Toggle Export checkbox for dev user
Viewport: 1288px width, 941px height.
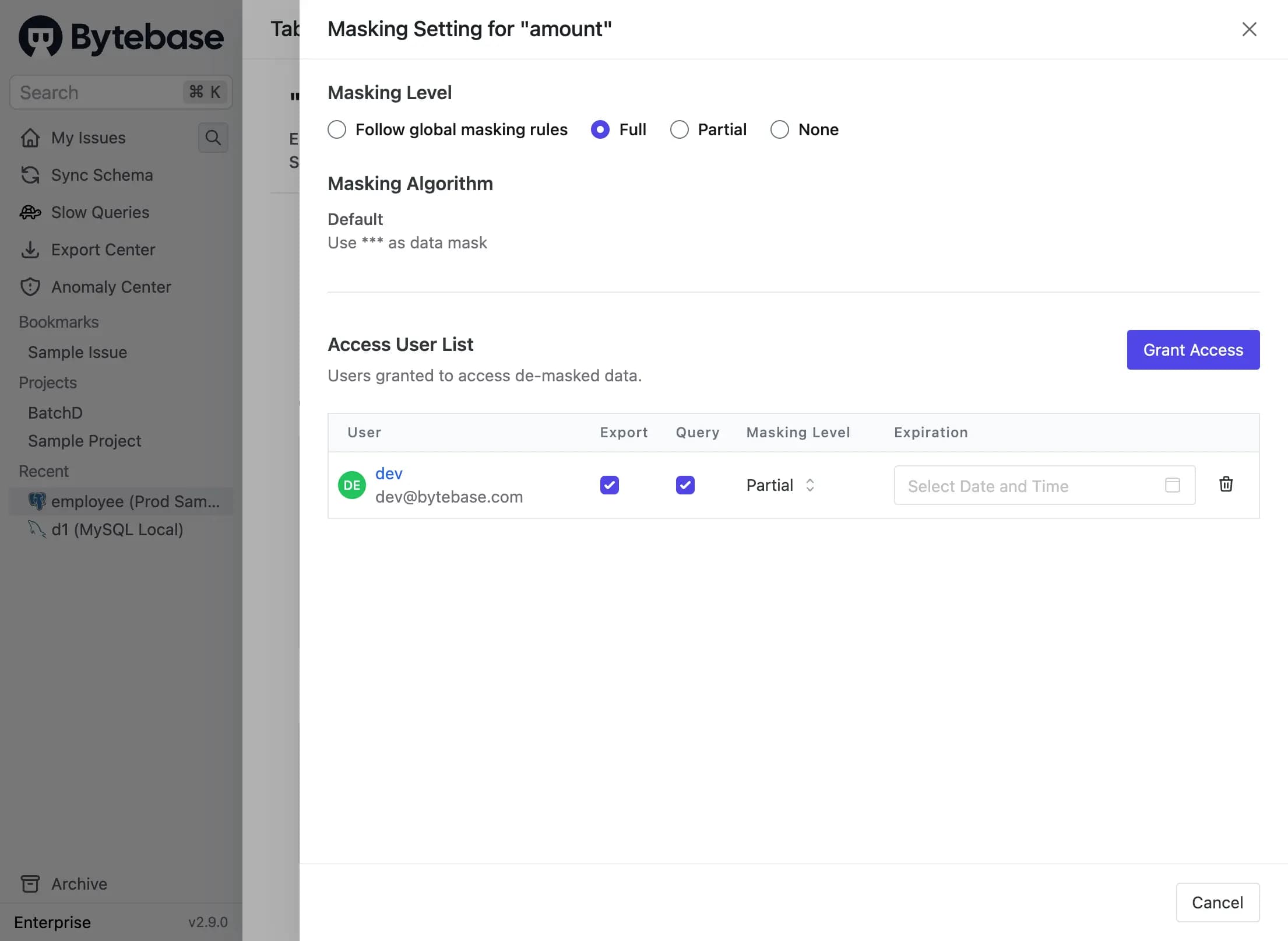click(x=609, y=485)
